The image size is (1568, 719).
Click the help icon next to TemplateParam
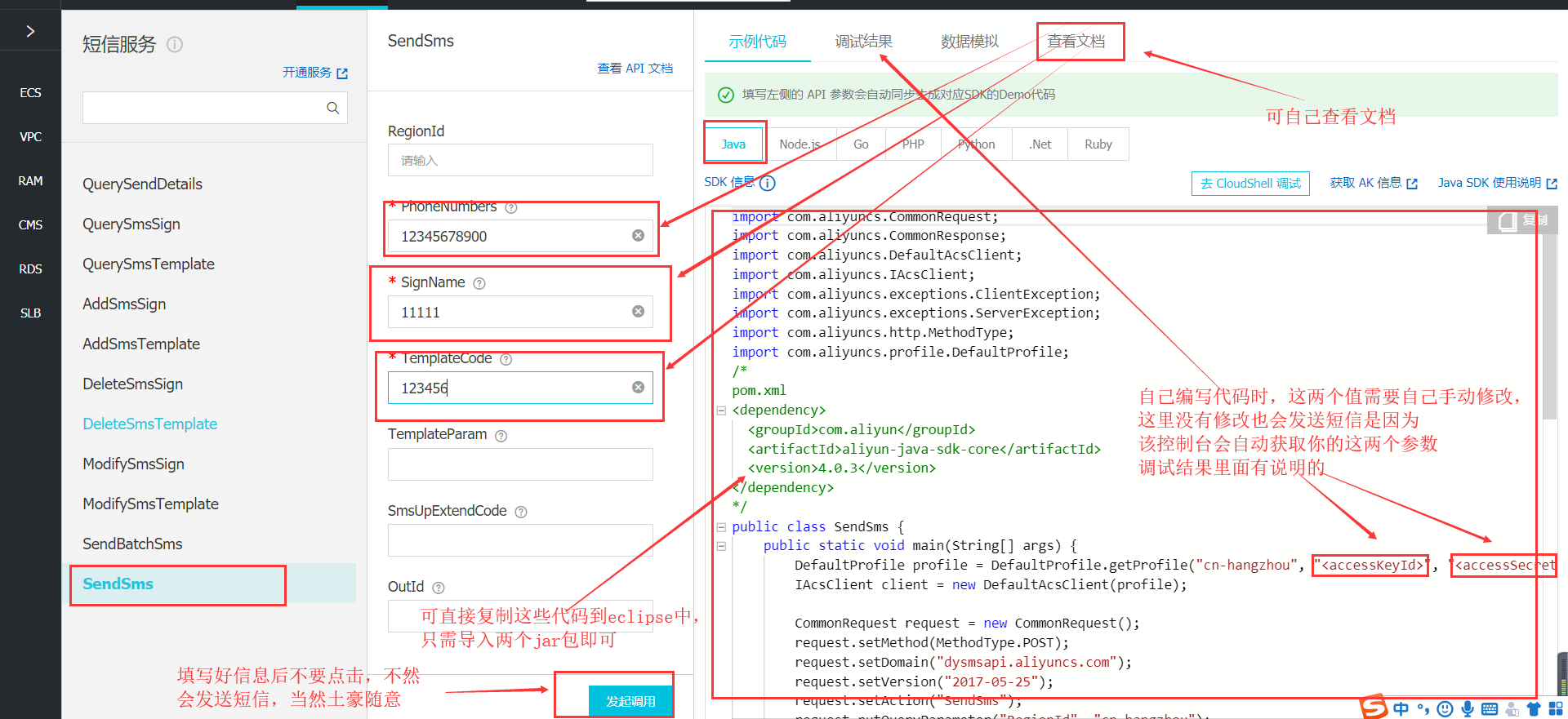point(501,436)
